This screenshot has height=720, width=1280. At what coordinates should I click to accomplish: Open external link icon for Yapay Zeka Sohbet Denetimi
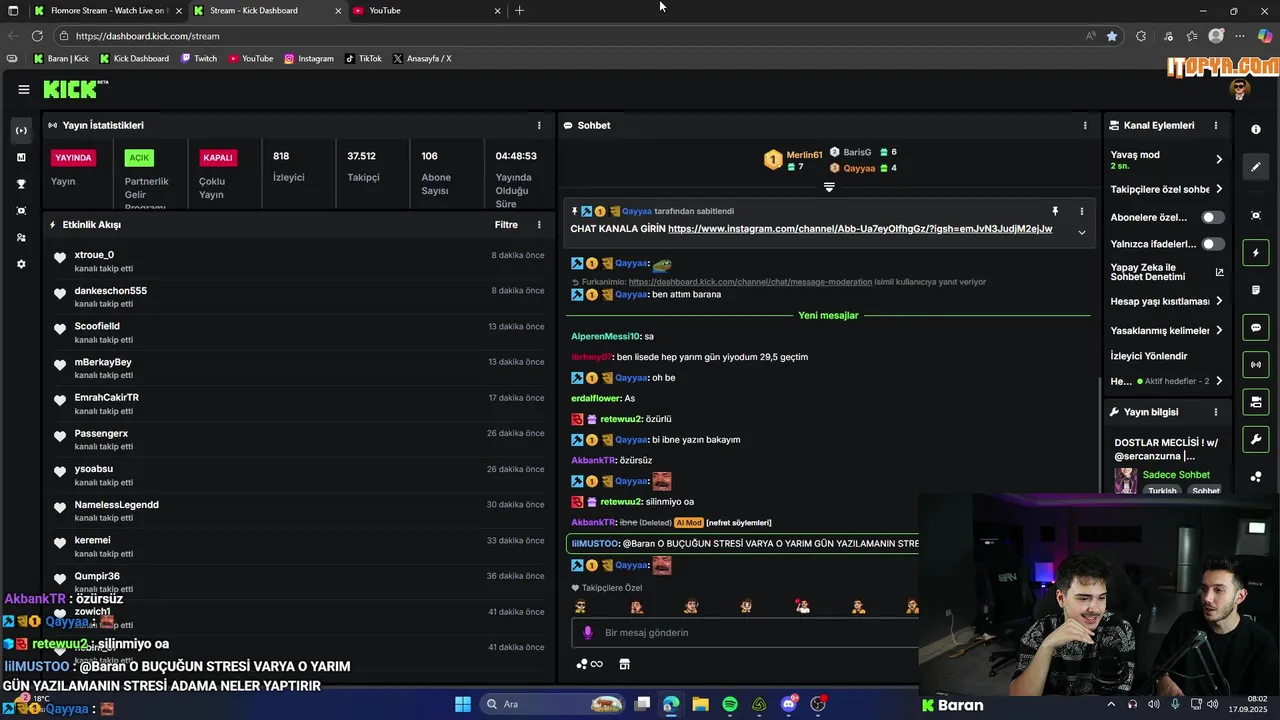point(1219,272)
